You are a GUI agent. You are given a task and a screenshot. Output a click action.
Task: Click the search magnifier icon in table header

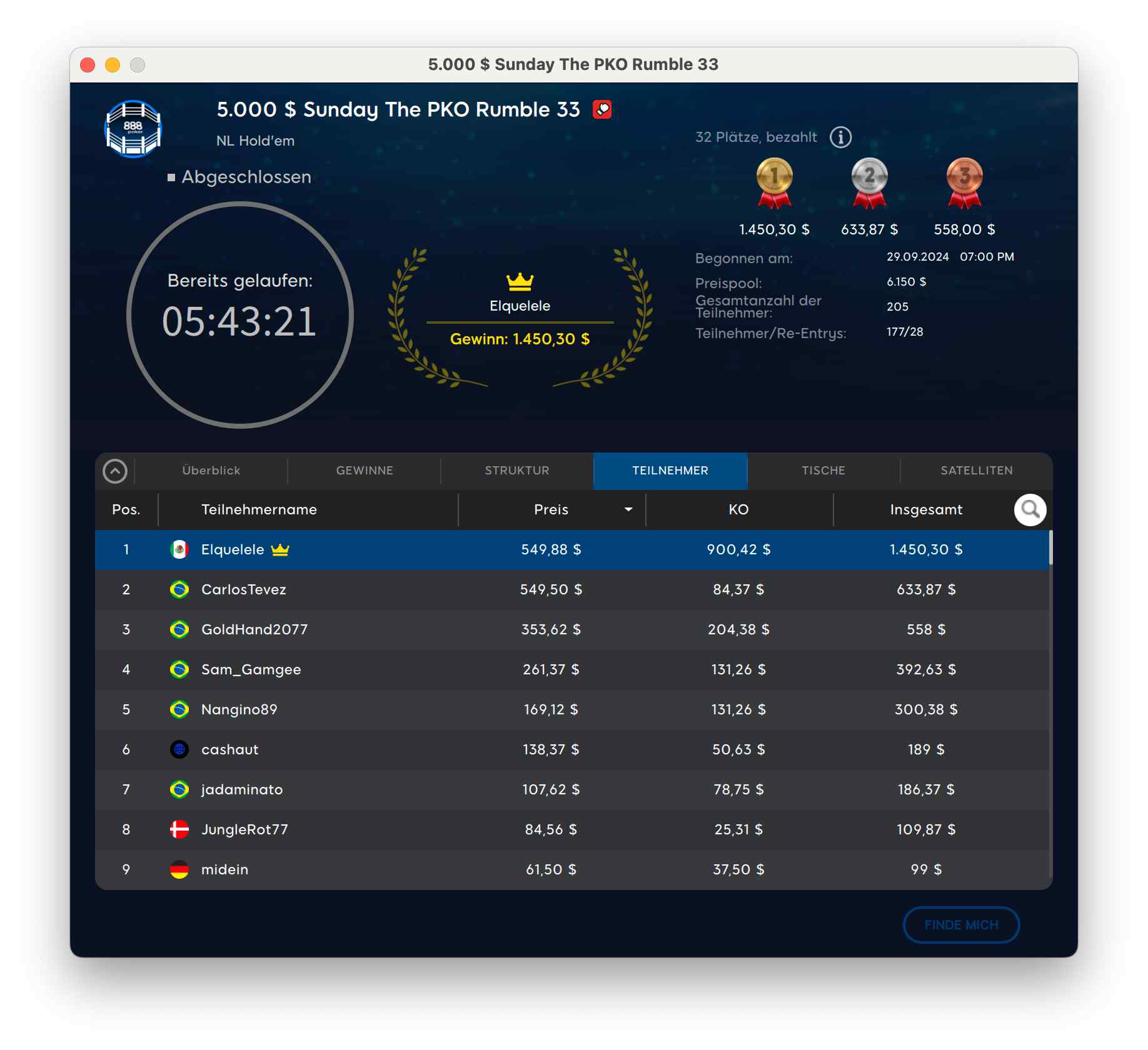pos(1030,510)
